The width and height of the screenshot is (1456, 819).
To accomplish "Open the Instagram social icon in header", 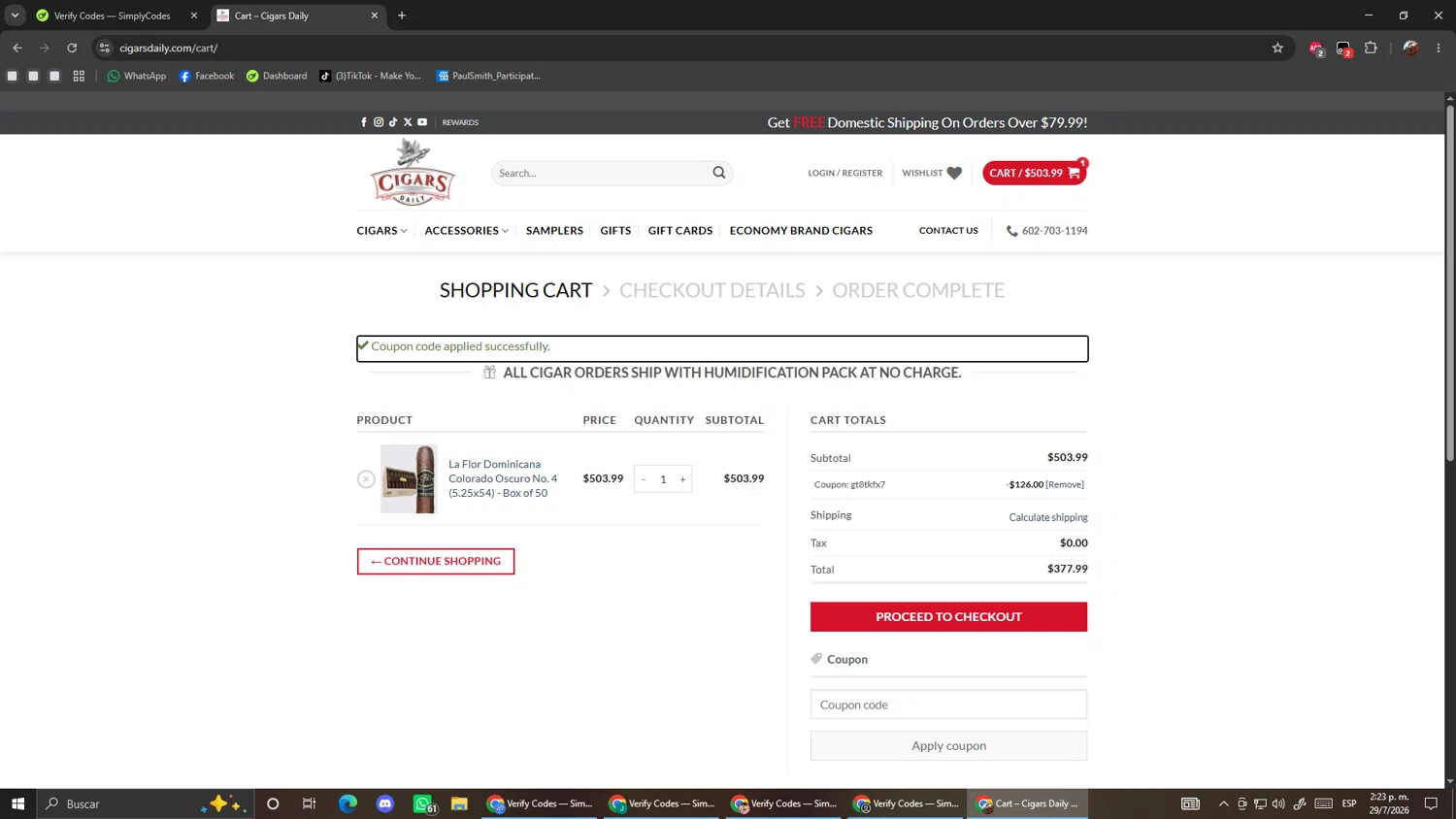I will (x=379, y=122).
